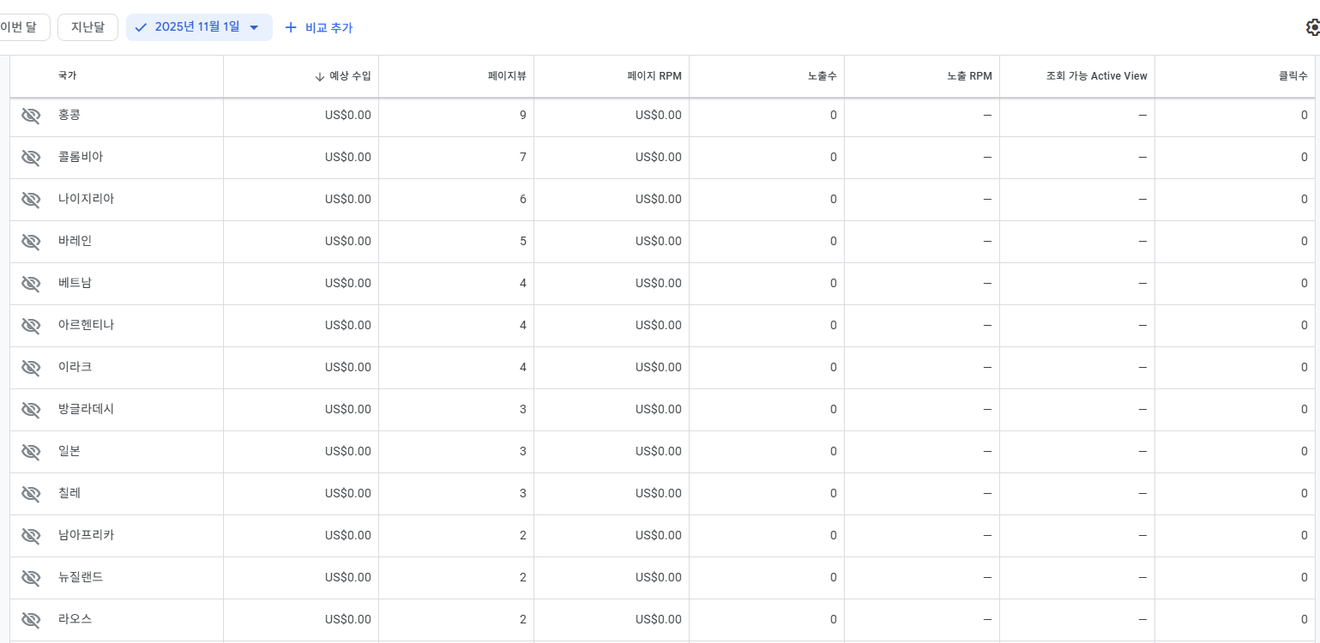The image size is (1320, 643).
Task: Sort by the 노출수 column header
Action: coord(822,76)
